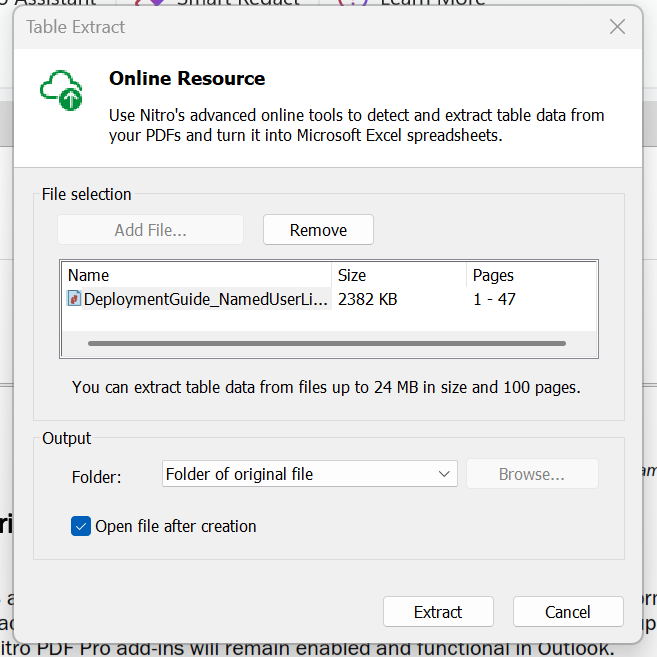Image resolution: width=657 pixels, height=657 pixels.
Task: Click the Open file after creation label
Action: [176, 526]
